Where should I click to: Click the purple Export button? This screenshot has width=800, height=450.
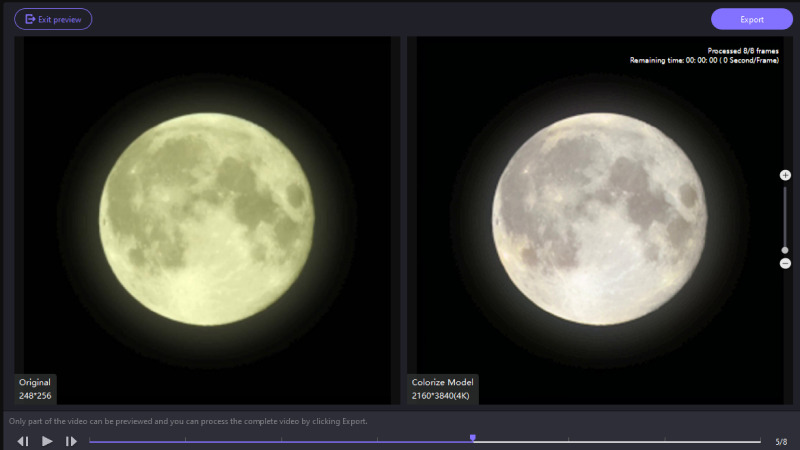coord(751,19)
